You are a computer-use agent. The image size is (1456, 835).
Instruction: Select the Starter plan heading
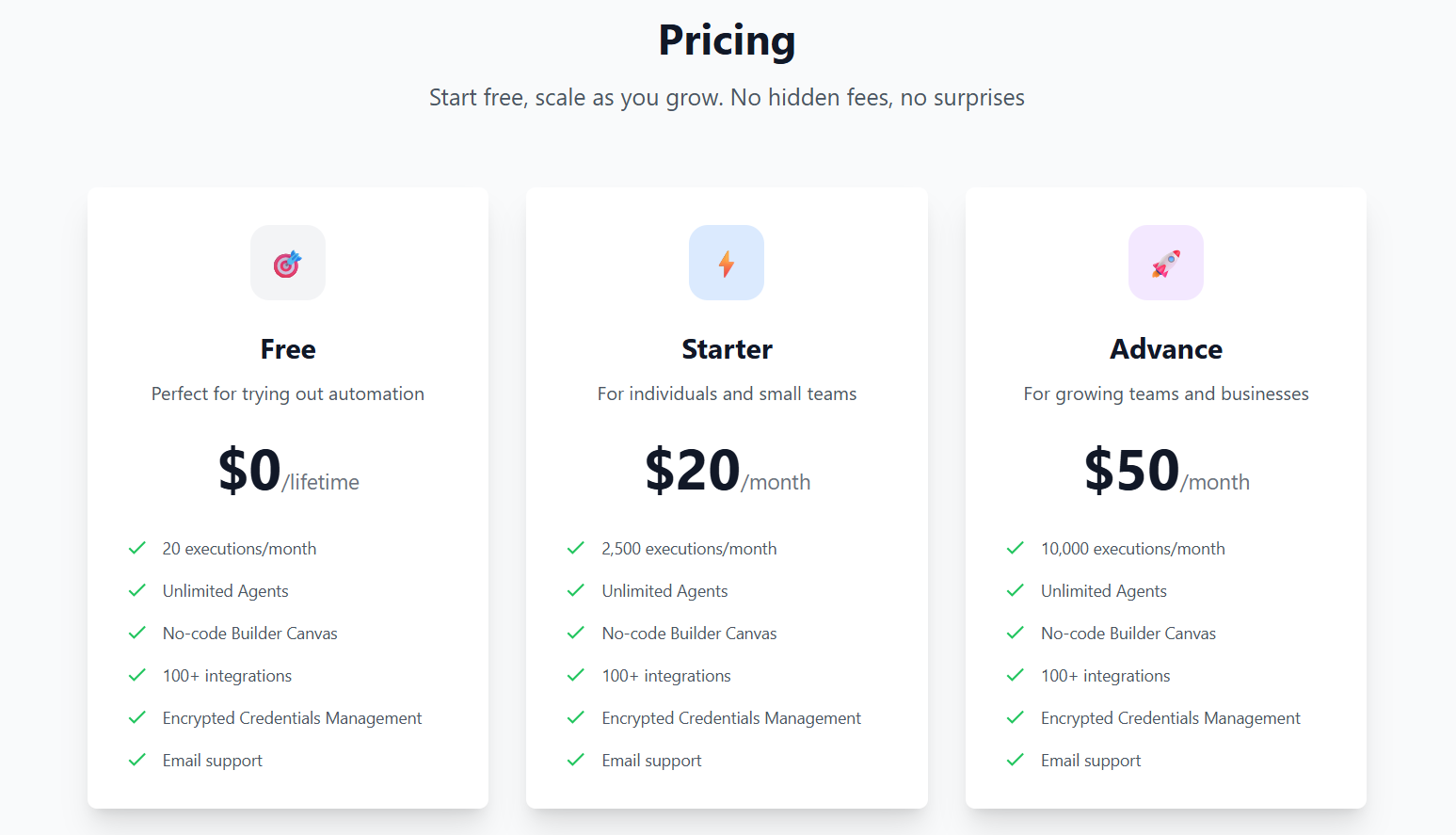click(x=727, y=349)
